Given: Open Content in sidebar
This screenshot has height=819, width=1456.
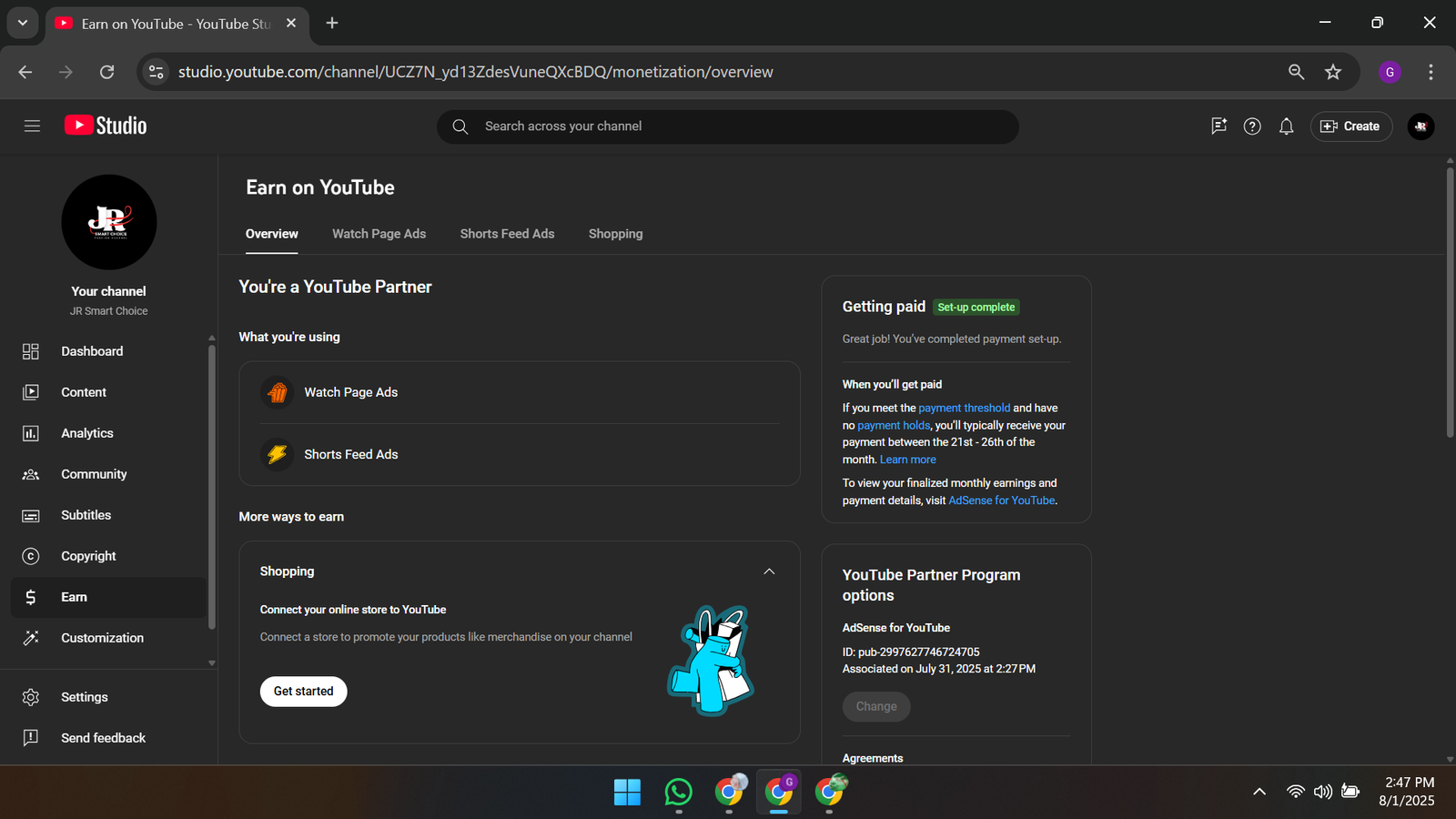Looking at the screenshot, I should tap(109, 392).
